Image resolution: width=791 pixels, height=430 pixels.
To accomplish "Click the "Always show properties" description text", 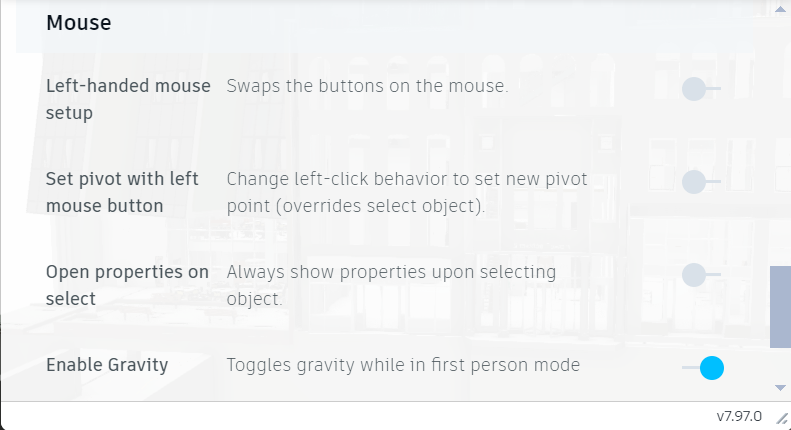I will coord(390,285).
